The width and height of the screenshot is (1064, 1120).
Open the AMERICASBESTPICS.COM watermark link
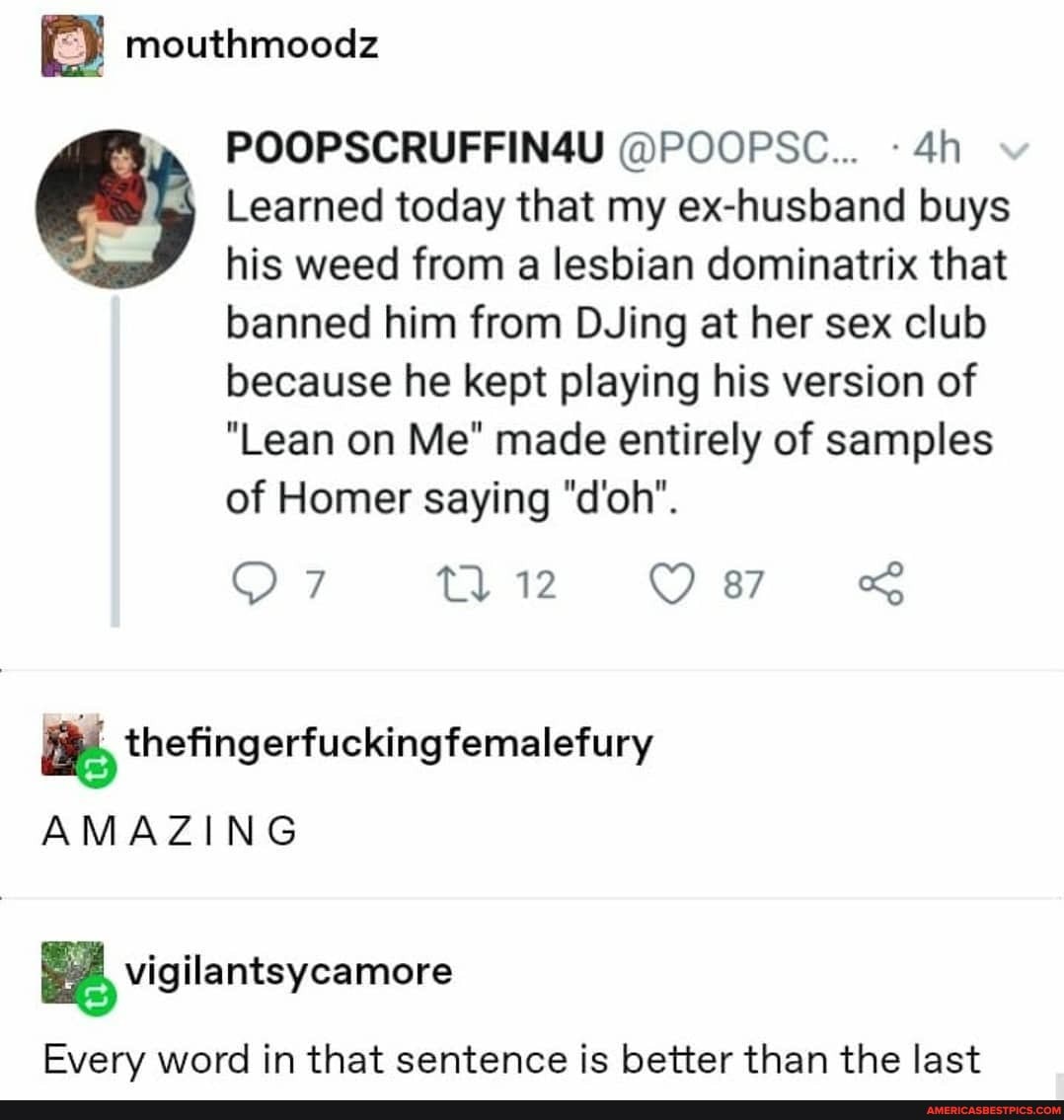click(x=993, y=1110)
